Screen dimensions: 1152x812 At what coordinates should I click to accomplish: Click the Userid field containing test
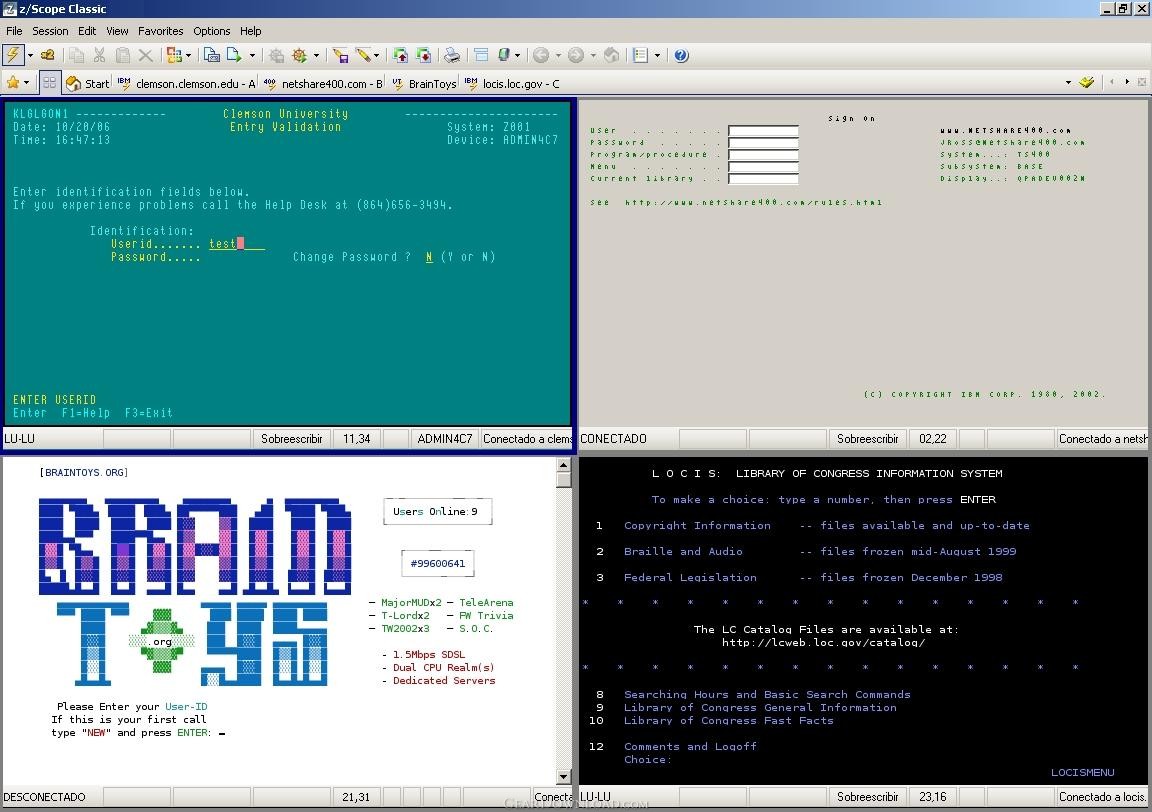click(x=237, y=244)
